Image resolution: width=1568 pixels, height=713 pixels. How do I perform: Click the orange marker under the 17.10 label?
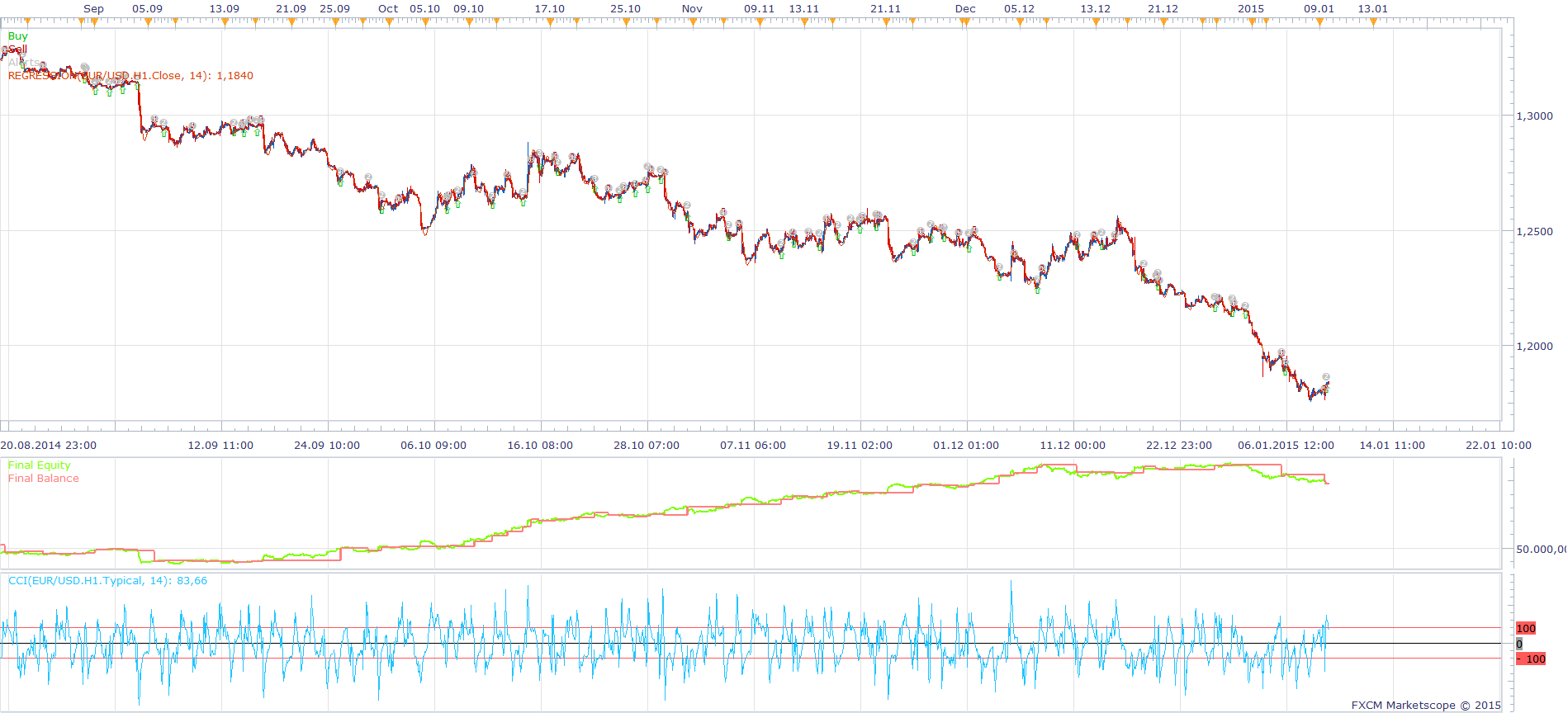pos(550,22)
